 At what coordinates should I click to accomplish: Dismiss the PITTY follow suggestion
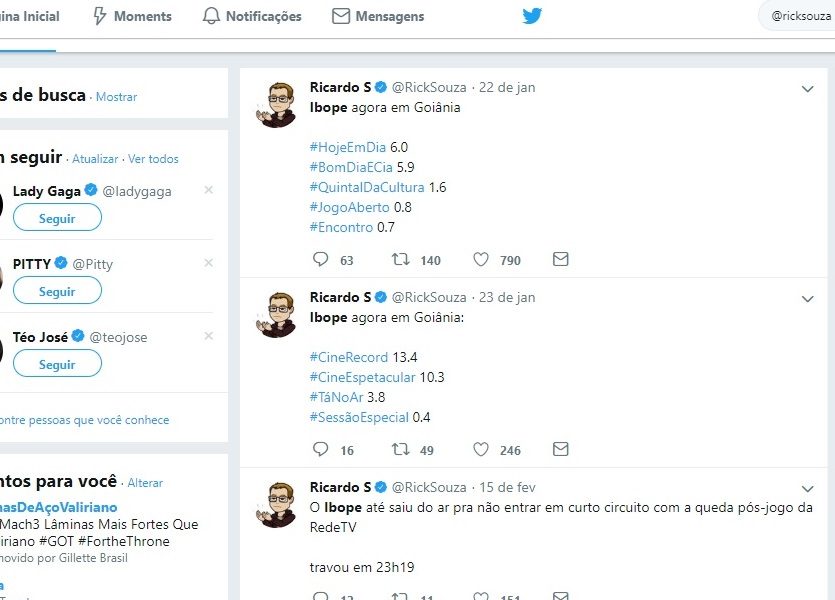208,263
